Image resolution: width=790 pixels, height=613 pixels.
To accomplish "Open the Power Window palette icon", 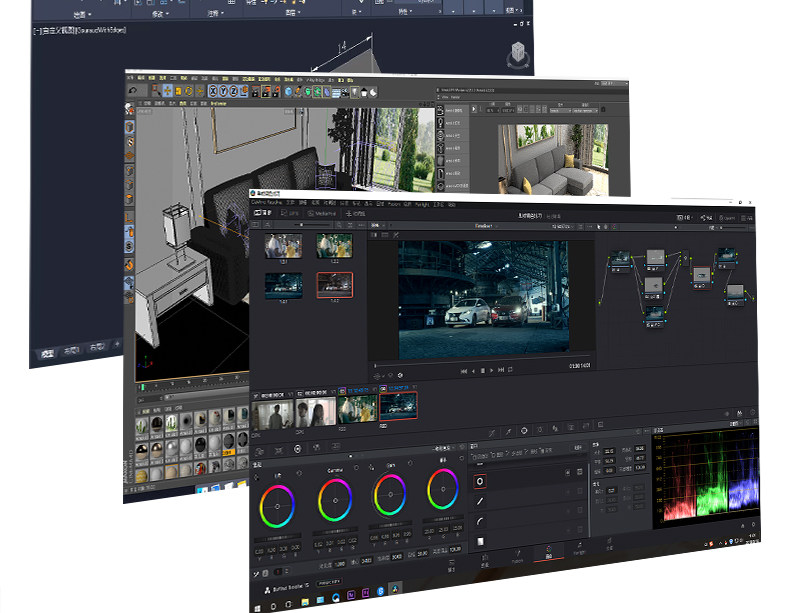I will pyautogui.click(x=524, y=430).
